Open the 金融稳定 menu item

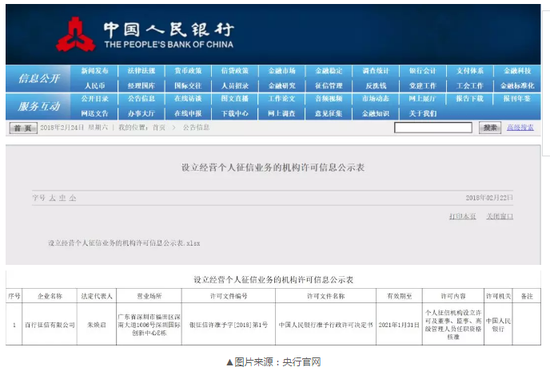pyautogui.click(x=329, y=71)
